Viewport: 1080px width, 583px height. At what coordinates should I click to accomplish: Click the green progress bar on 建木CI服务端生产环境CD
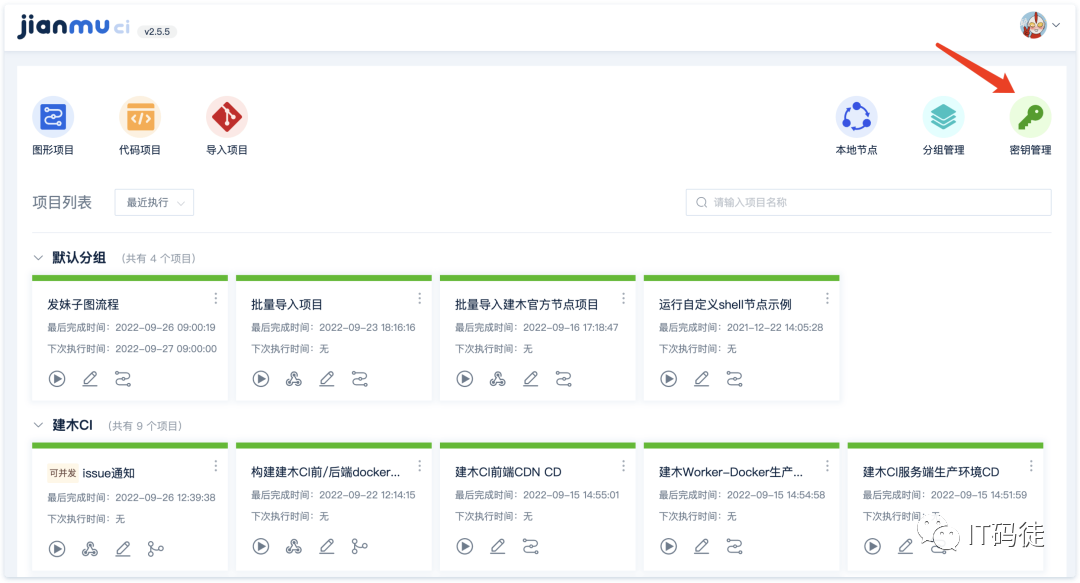(945, 445)
